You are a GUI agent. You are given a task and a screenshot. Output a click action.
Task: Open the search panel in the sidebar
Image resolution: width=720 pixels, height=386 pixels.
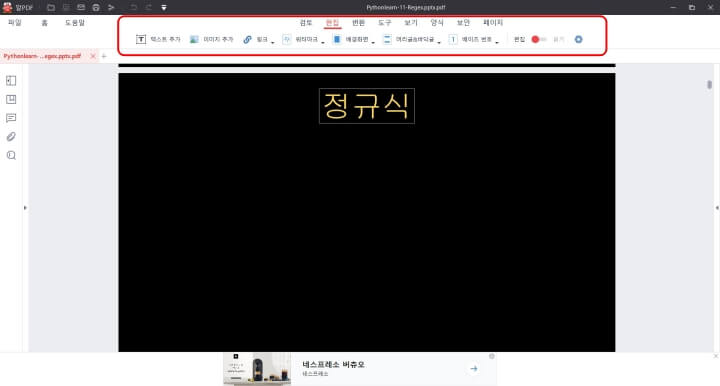(11, 155)
